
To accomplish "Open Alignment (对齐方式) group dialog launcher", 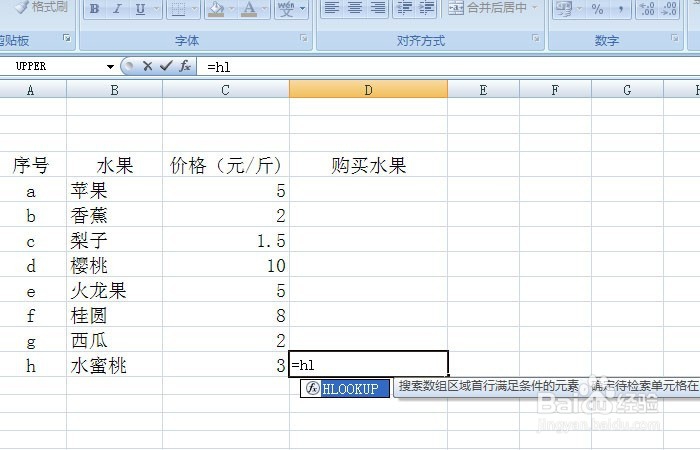I will click(536, 38).
